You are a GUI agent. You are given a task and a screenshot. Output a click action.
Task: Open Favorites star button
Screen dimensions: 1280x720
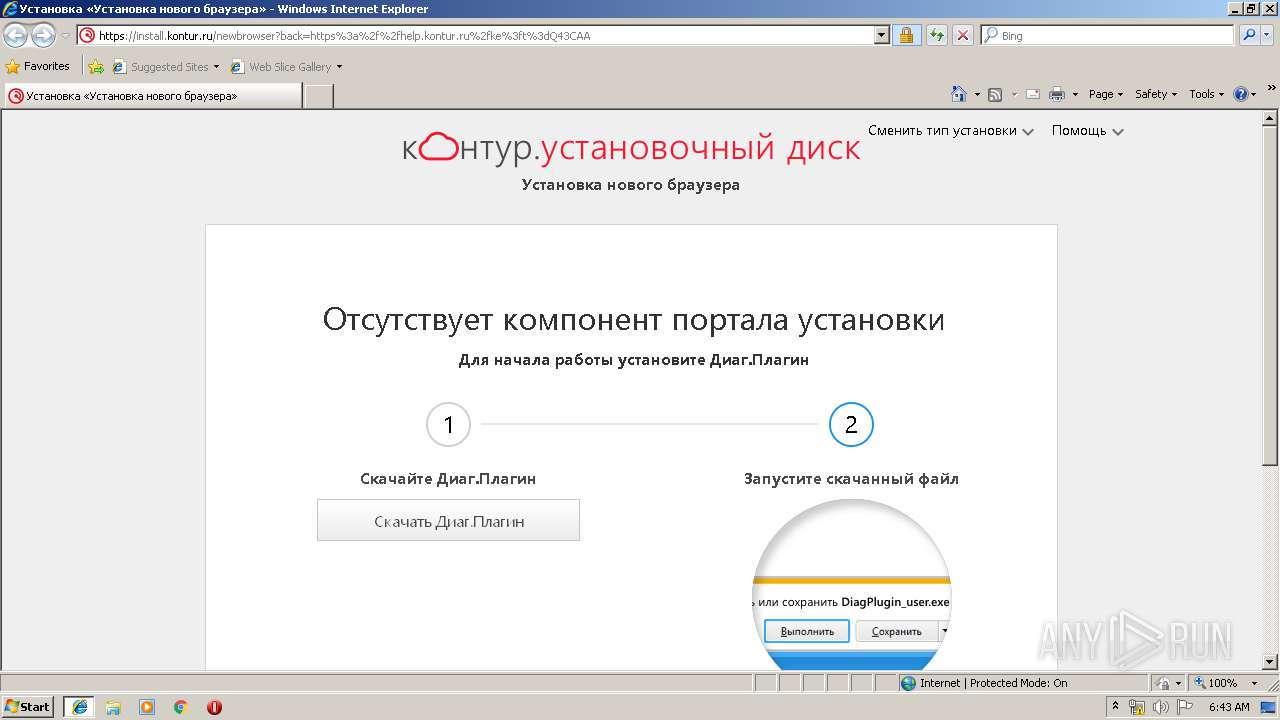tap(38, 66)
